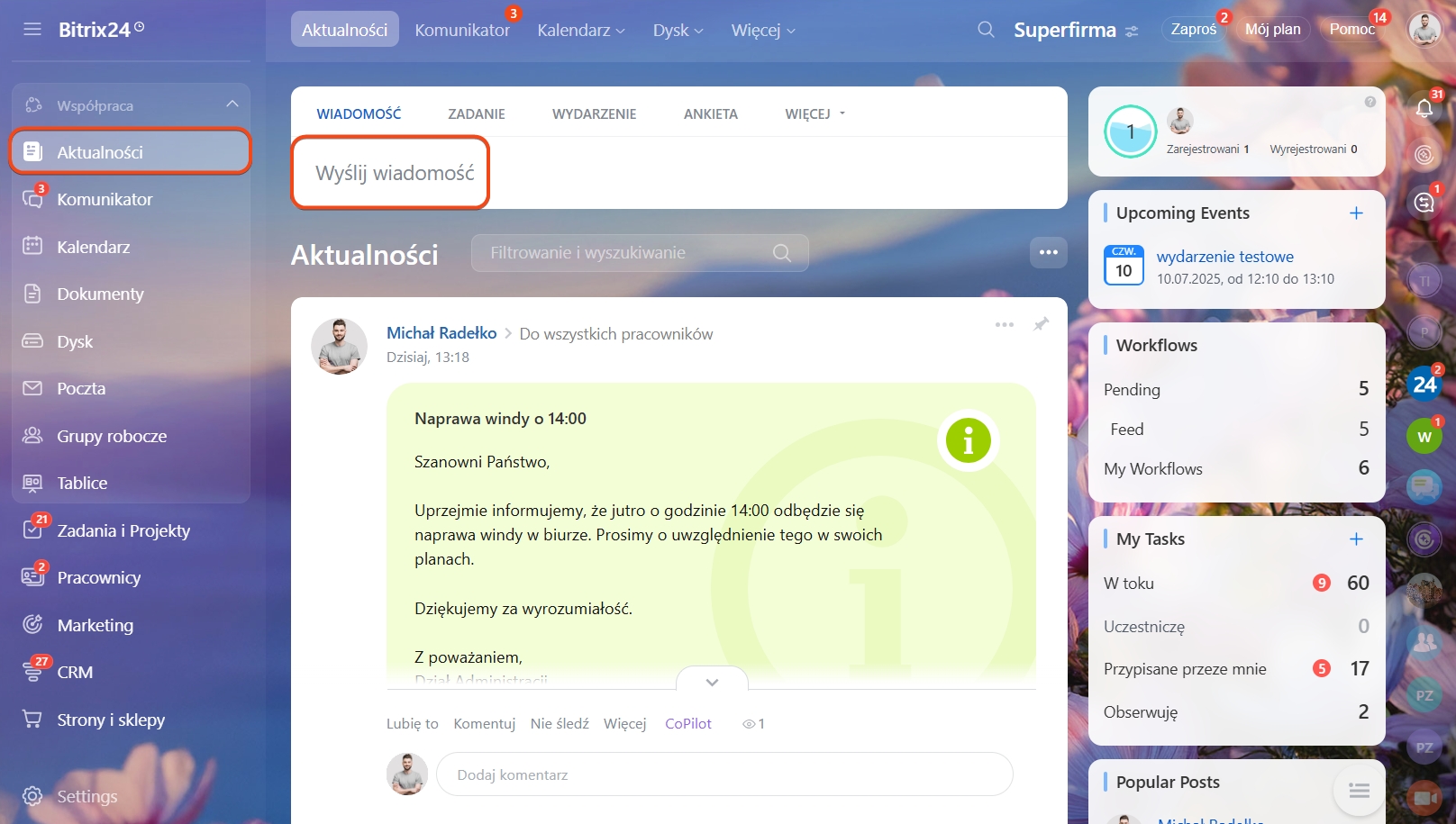Add new task with plus icon
The image size is (1456, 824).
(1356, 539)
